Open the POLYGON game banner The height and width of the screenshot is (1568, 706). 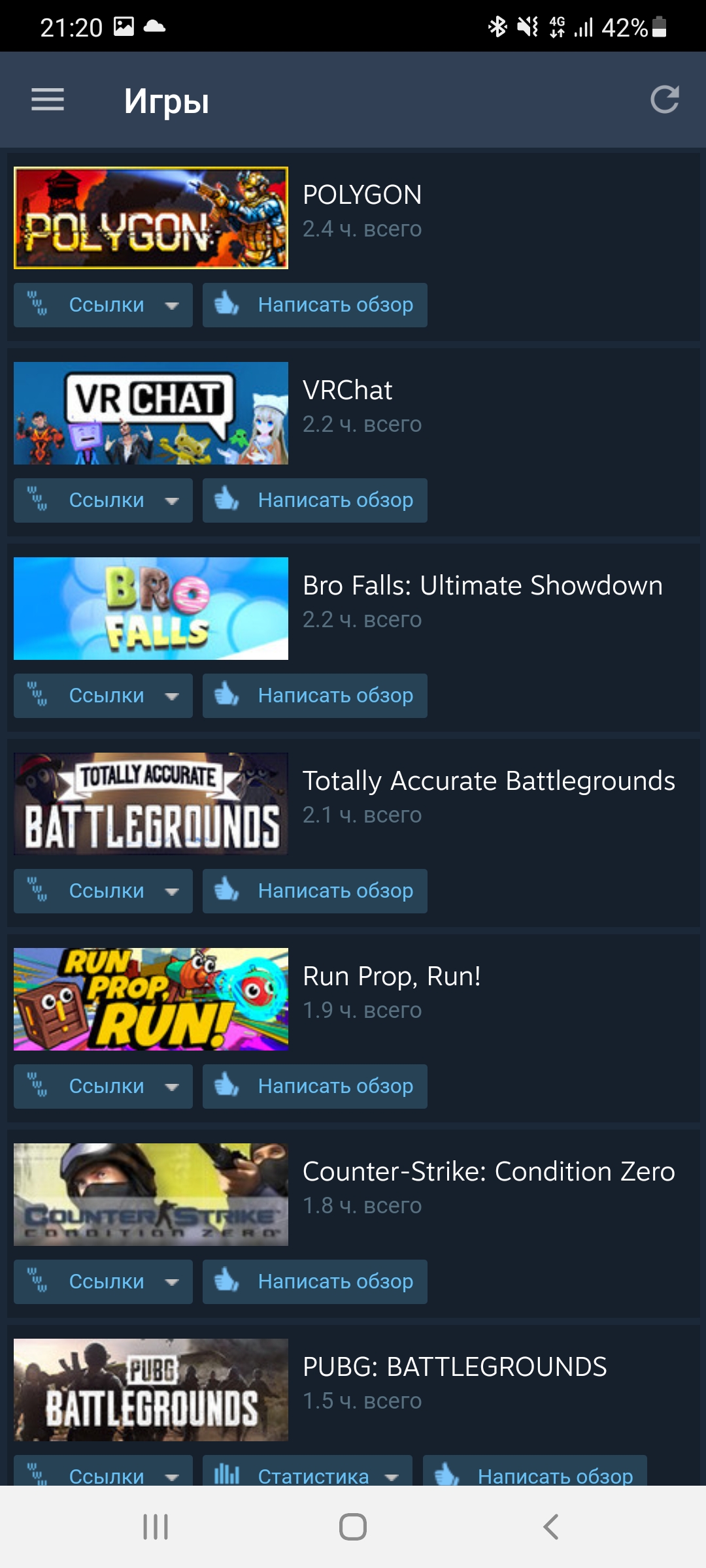151,218
